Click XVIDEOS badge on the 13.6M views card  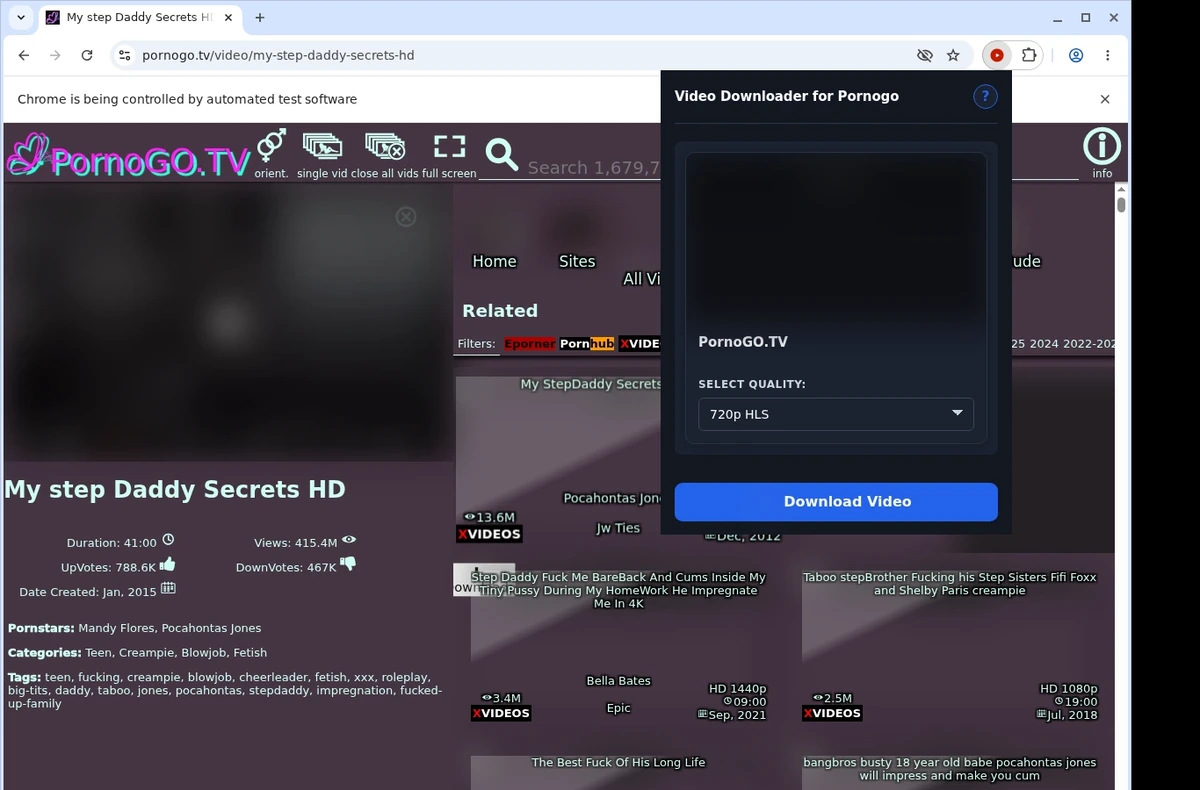490,534
